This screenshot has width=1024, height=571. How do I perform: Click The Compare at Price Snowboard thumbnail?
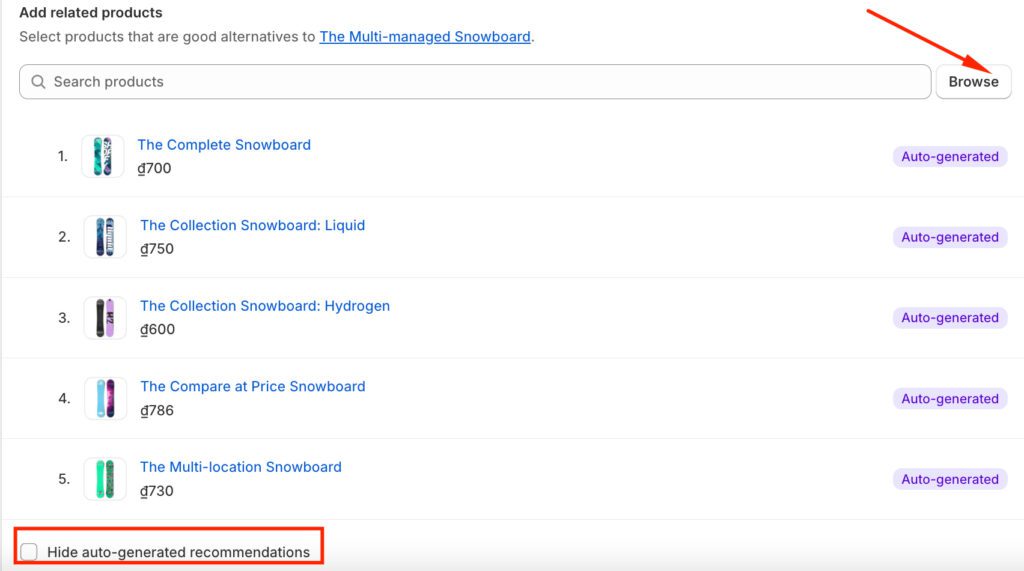pyautogui.click(x=105, y=398)
